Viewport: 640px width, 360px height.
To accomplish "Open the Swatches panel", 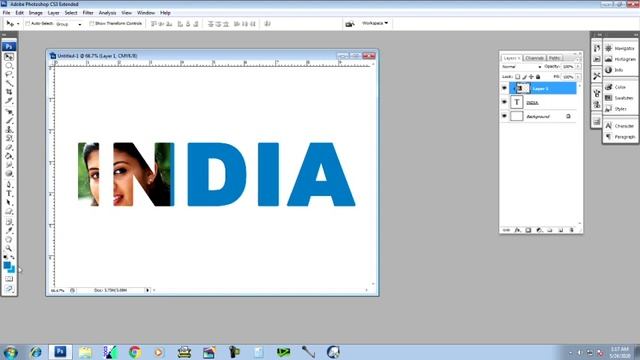I will pyautogui.click(x=619, y=98).
